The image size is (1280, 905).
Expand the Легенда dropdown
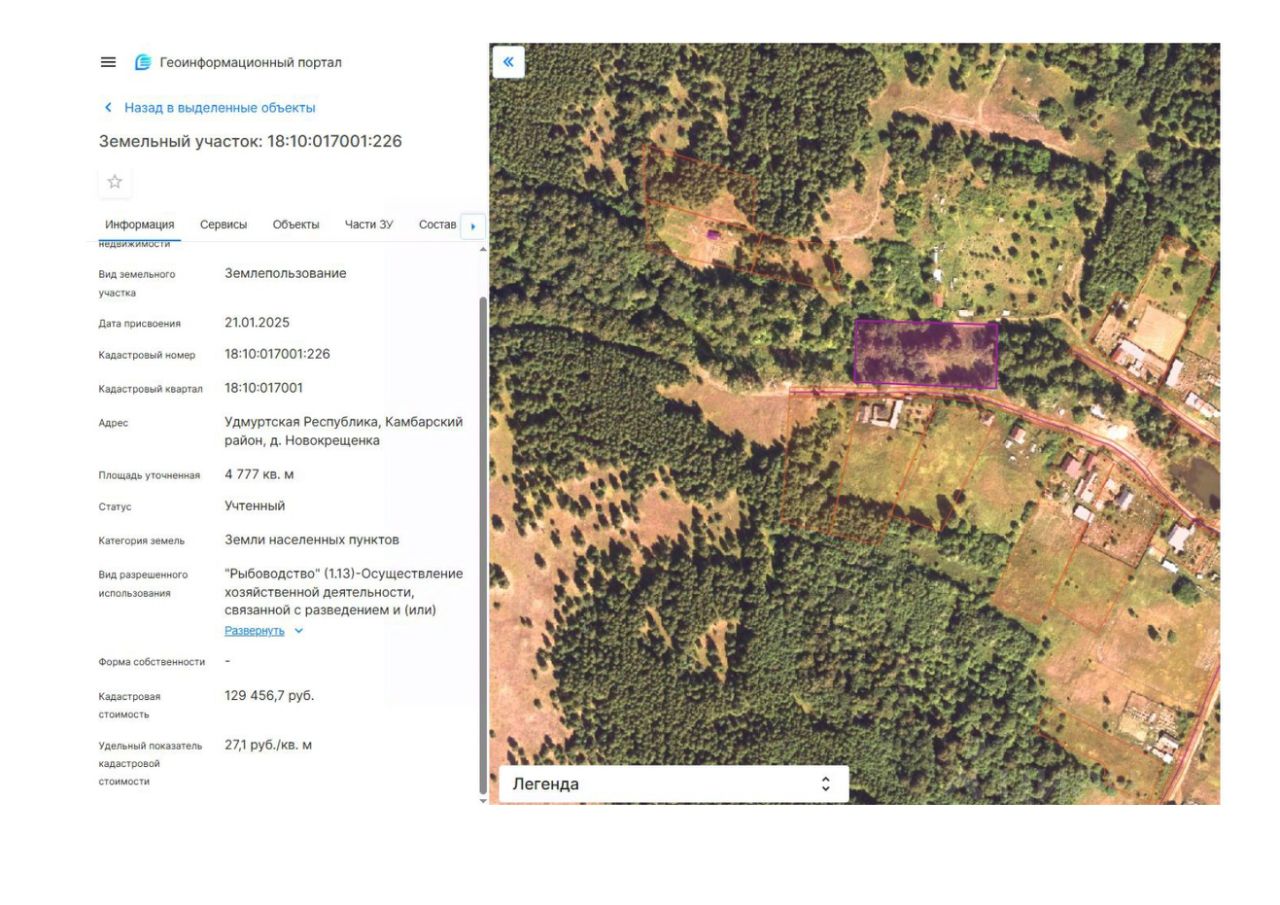click(673, 784)
